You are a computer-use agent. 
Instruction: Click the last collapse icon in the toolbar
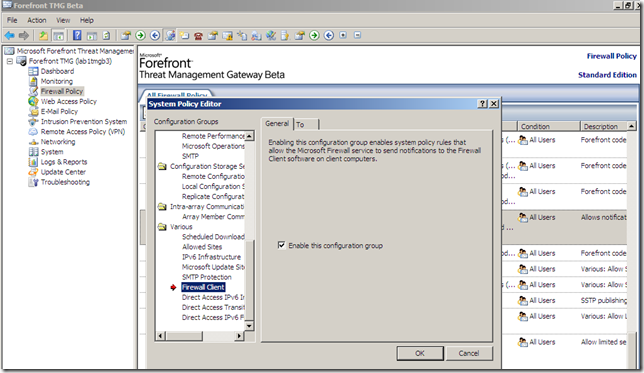pos(357,35)
